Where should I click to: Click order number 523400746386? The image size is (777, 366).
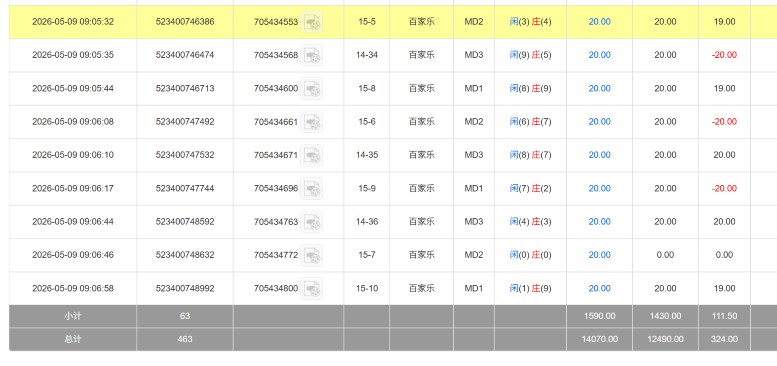pyautogui.click(x=185, y=22)
